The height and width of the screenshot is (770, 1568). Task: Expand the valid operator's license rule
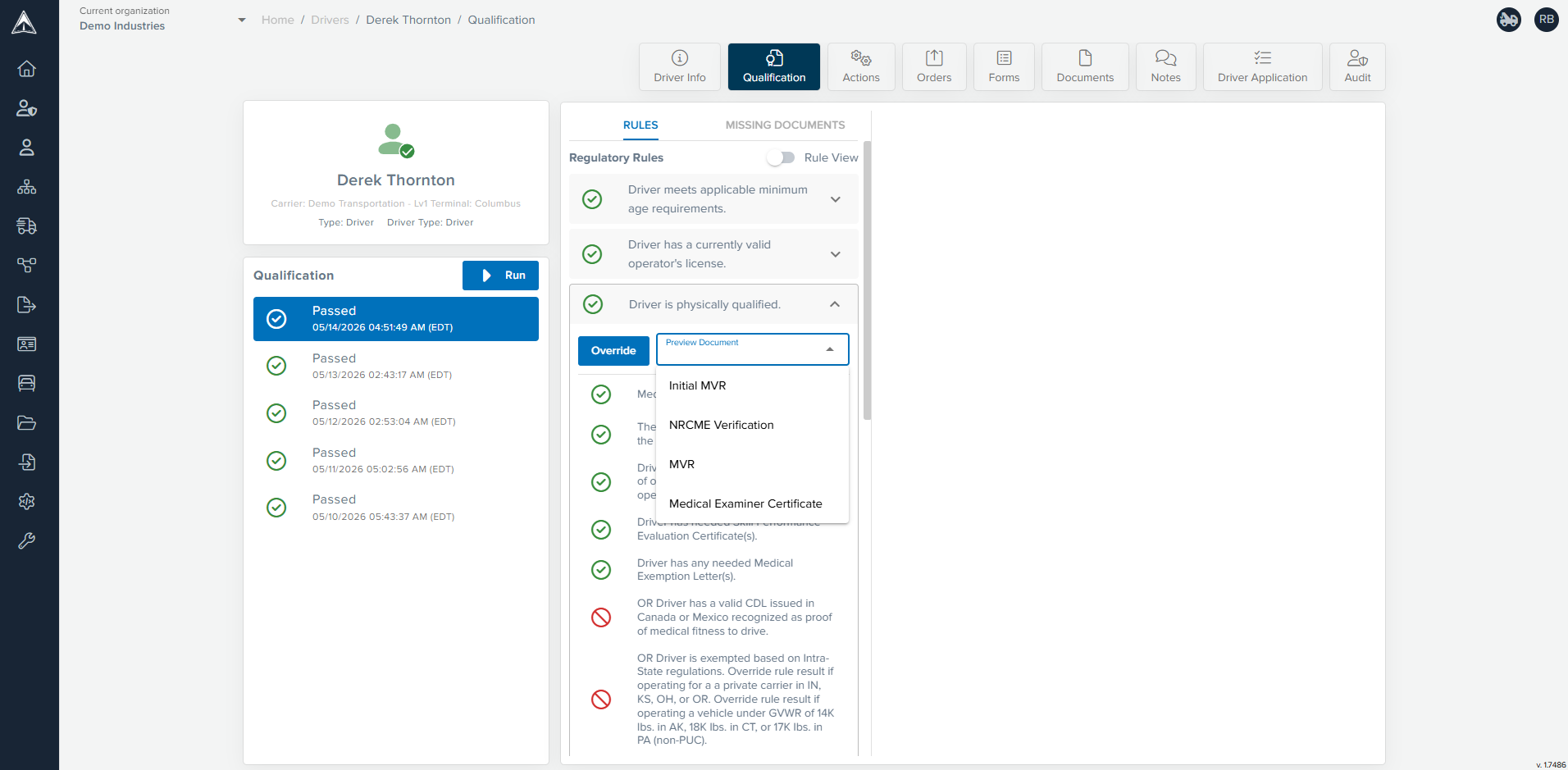(836, 254)
